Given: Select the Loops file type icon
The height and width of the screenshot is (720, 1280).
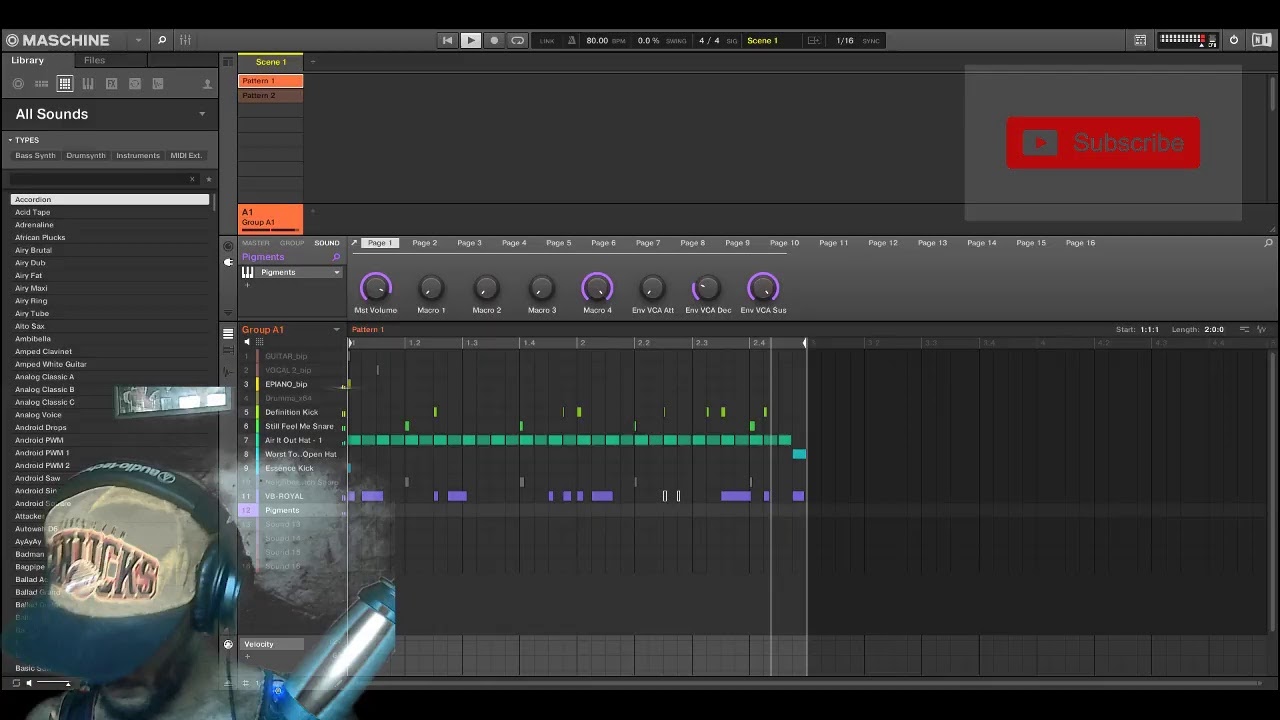Looking at the screenshot, I should pos(135,84).
